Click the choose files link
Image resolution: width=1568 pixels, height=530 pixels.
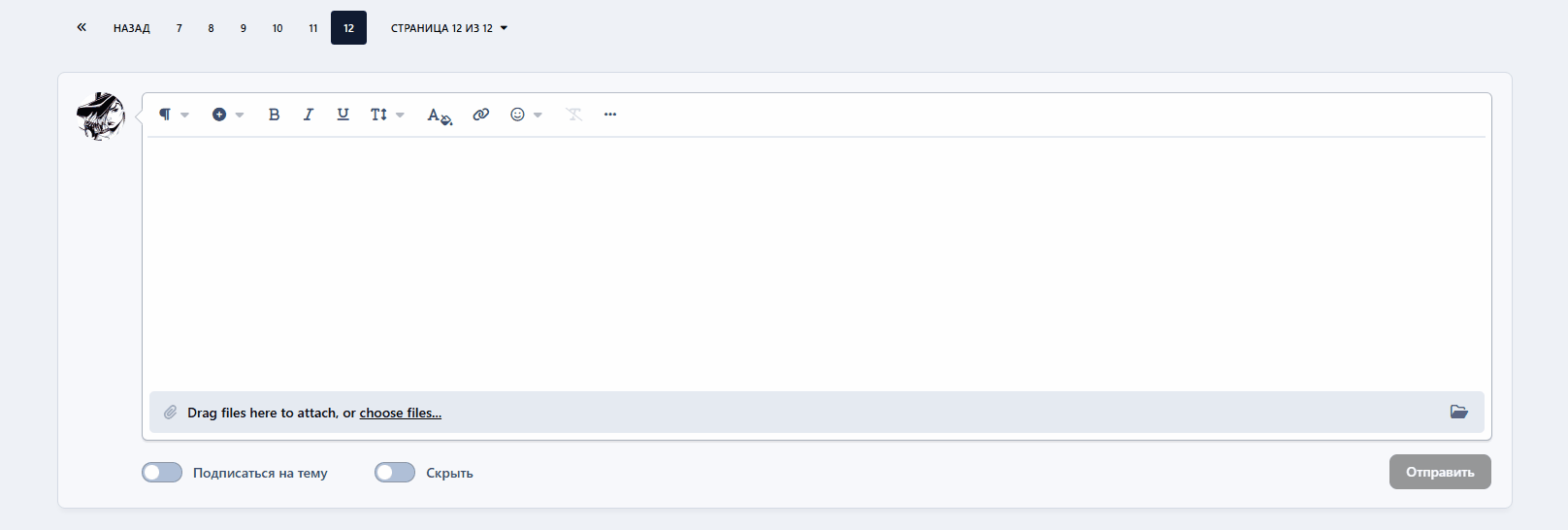[401, 413]
